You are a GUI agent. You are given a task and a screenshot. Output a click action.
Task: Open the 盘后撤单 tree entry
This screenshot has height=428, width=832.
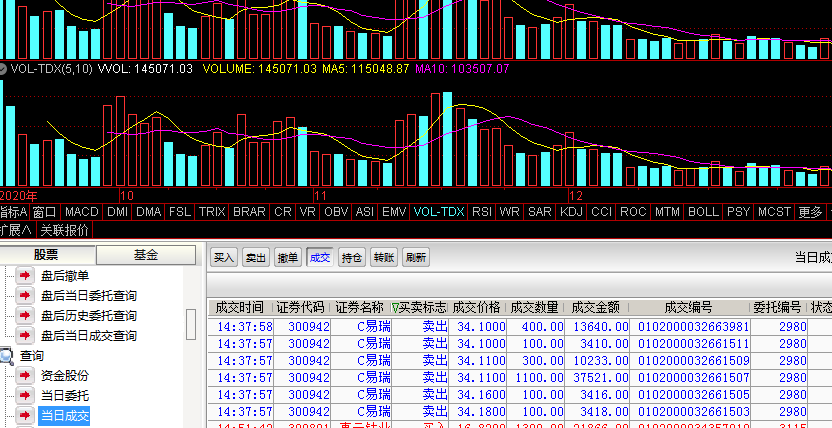pyautogui.click(x=65, y=276)
